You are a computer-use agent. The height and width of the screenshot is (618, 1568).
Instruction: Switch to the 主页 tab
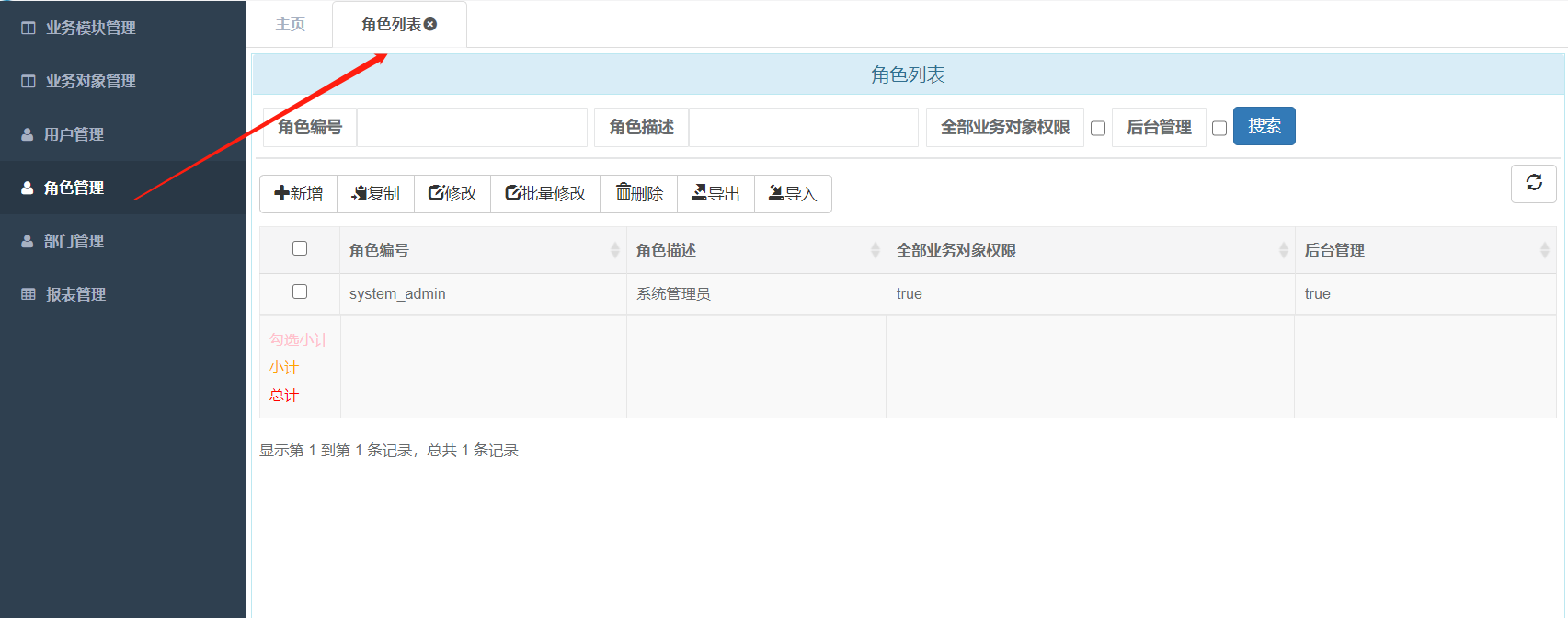point(291,25)
